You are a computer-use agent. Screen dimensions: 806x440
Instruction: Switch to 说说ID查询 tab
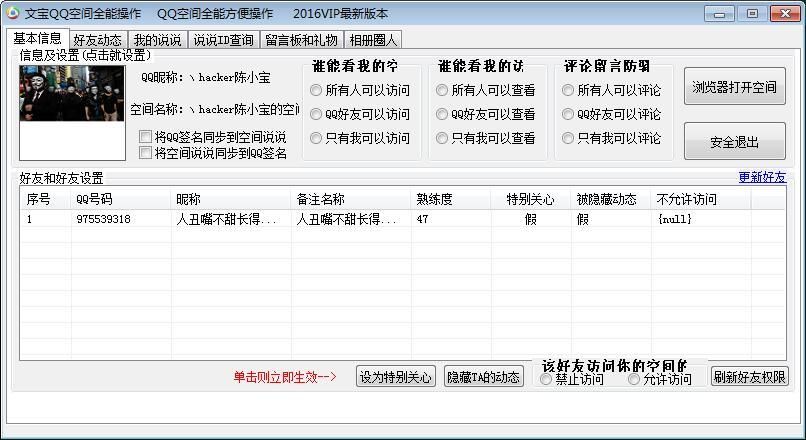point(224,40)
